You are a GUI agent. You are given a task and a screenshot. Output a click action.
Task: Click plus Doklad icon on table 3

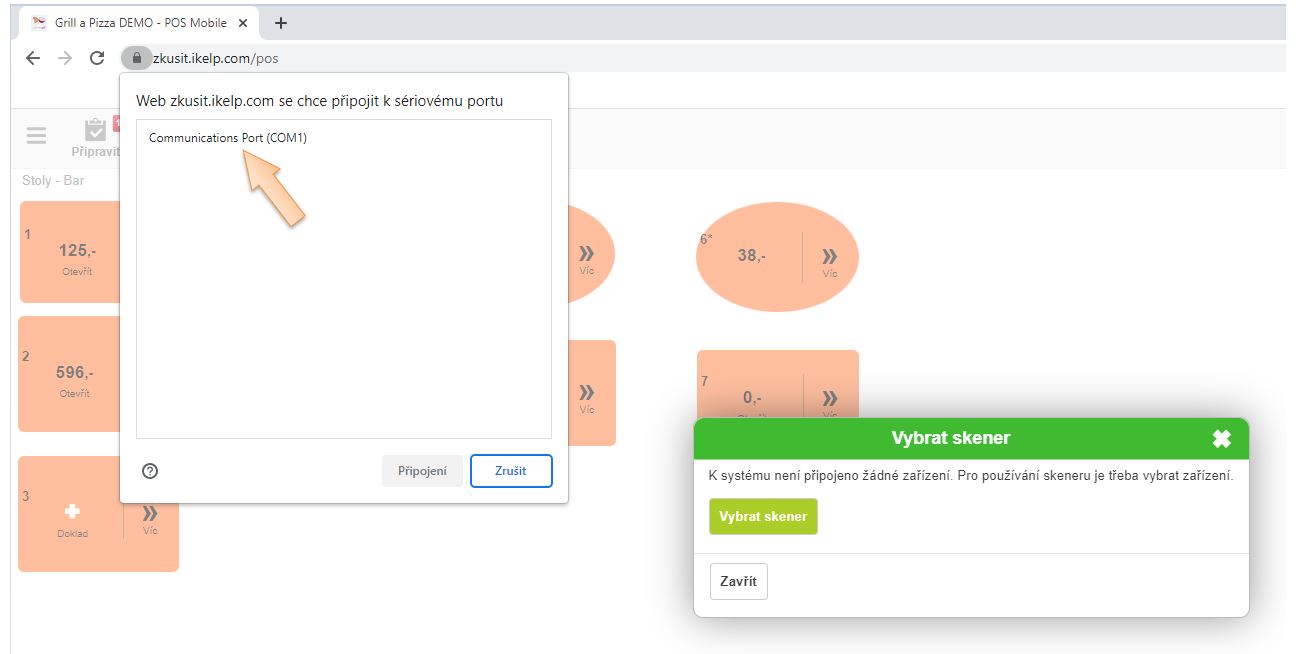click(72, 512)
